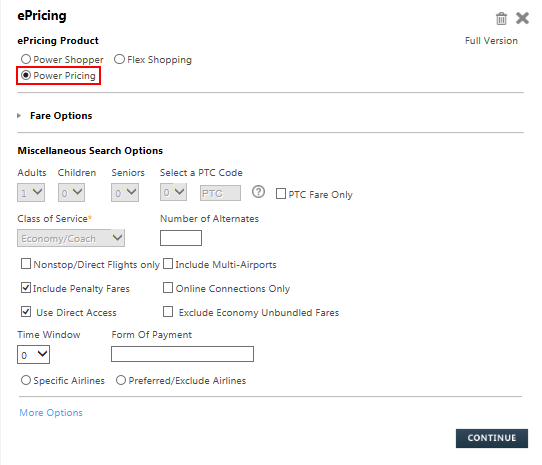Click the CONTINUE button
Viewport: 542px width, 465px height.
[x=492, y=438]
